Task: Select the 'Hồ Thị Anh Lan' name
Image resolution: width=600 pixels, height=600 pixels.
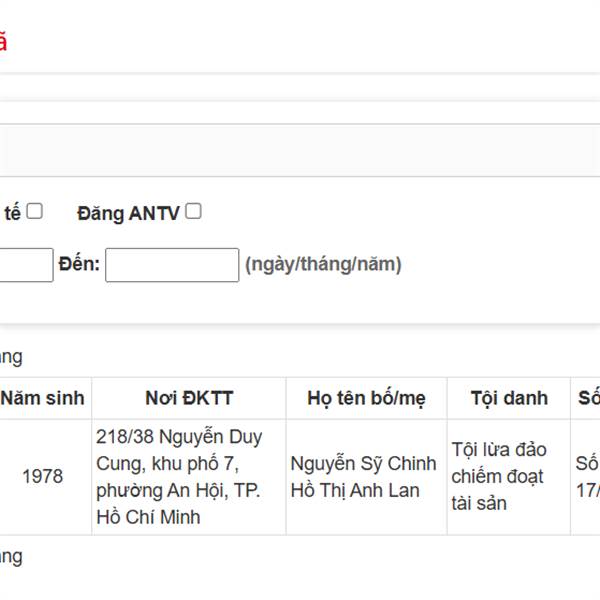Action: pyautogui.click(x=355, y=490)
